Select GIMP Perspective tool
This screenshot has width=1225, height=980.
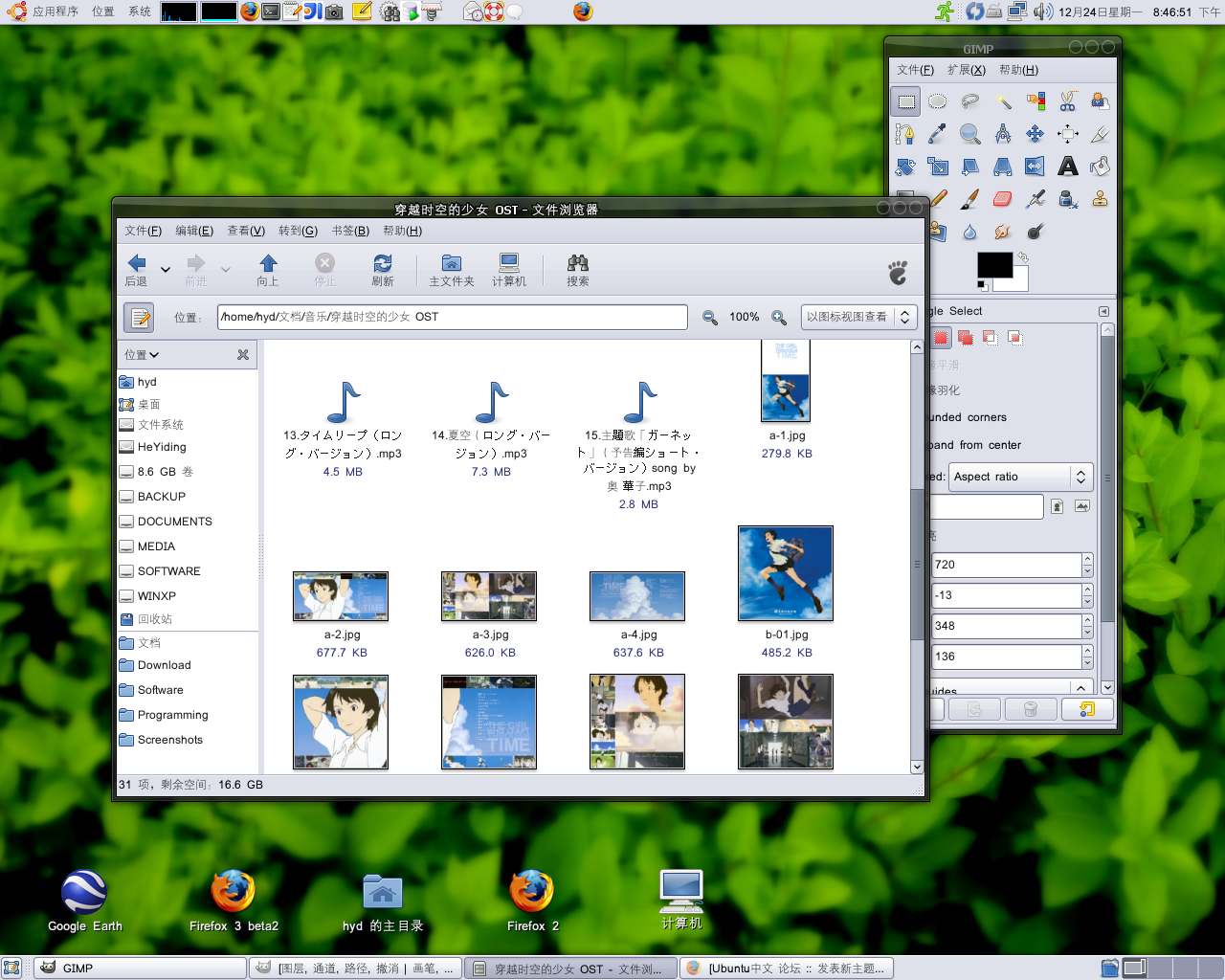click(x=1003, y=167)
